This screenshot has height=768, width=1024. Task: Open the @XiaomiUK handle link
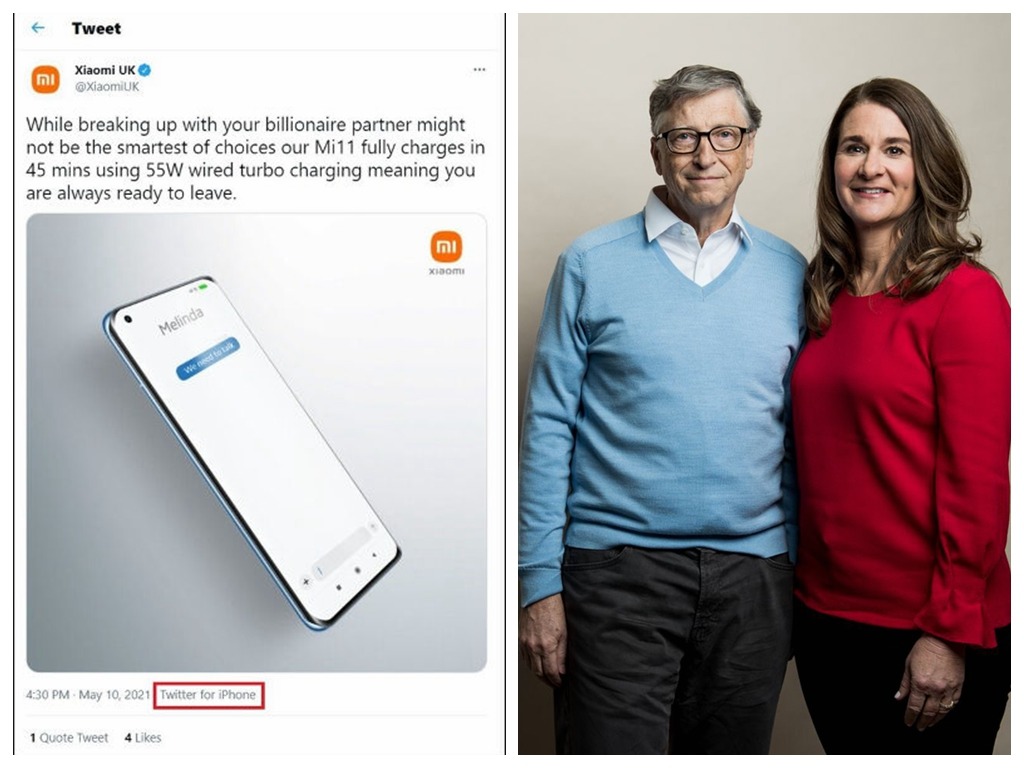[x=106, y=87]
